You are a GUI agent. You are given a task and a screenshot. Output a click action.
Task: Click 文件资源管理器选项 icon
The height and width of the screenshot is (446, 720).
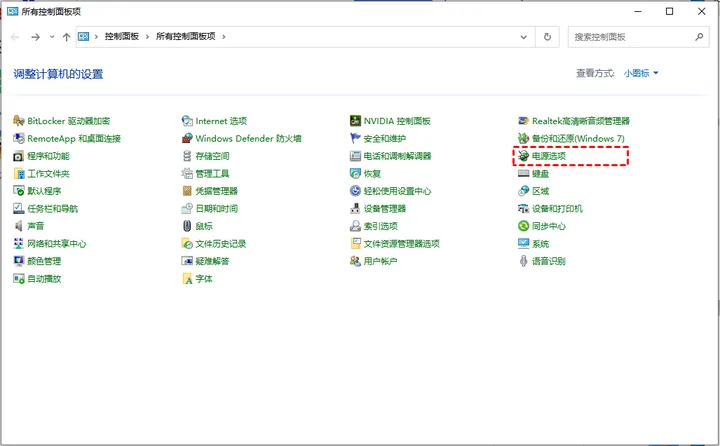coord(355,243)
